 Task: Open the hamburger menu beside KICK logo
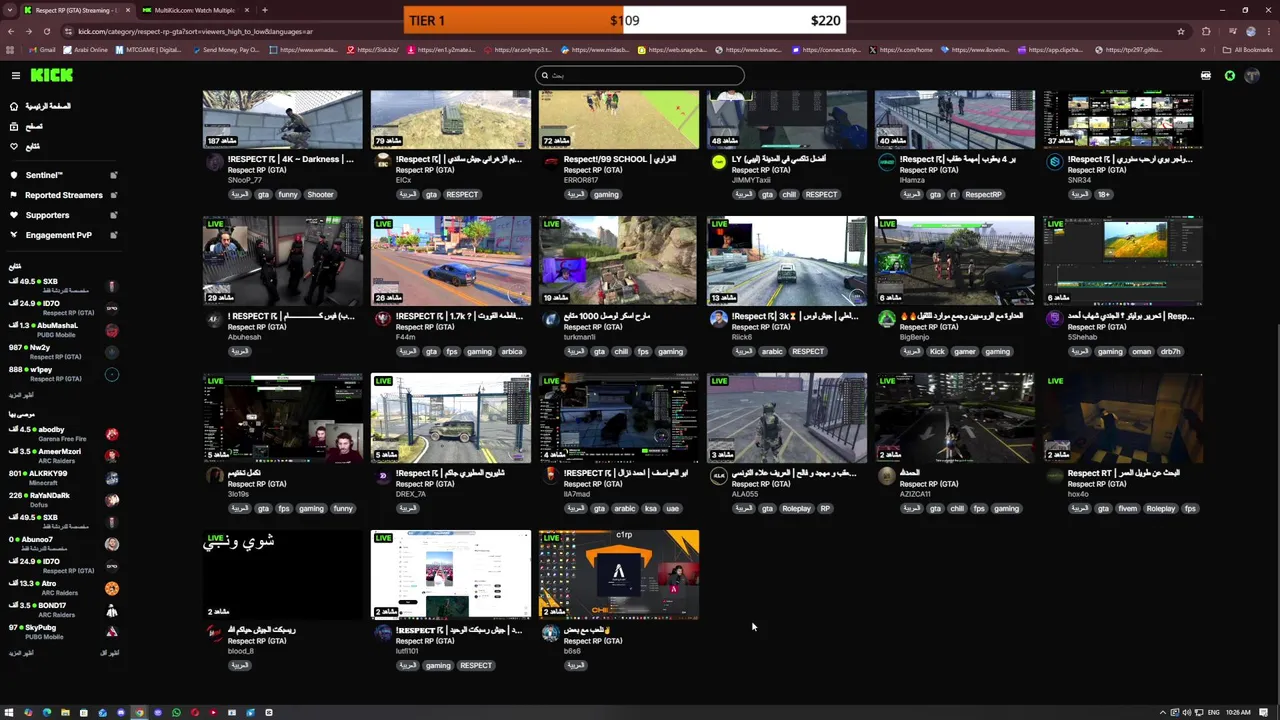[x=15, y=75]
